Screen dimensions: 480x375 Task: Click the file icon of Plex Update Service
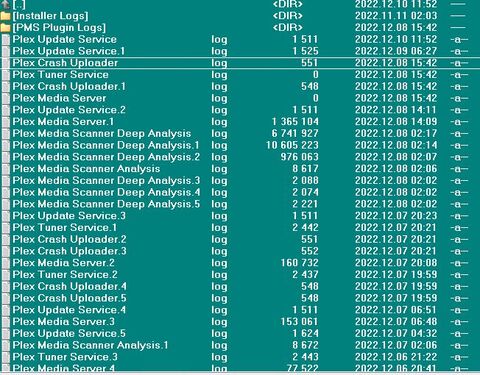pos(6,39)
